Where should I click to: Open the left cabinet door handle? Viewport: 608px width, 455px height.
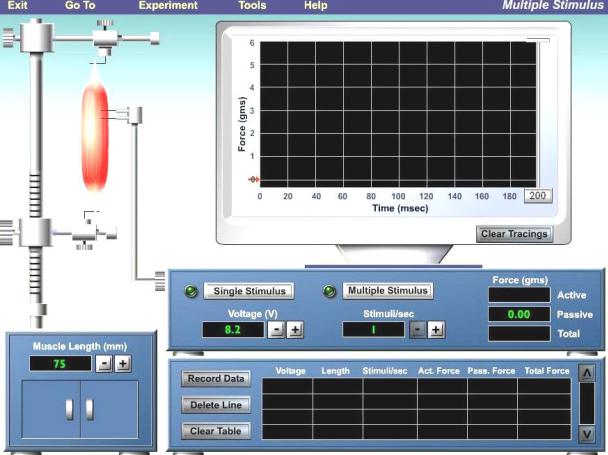pyautogui.click(x=70, y=410)
